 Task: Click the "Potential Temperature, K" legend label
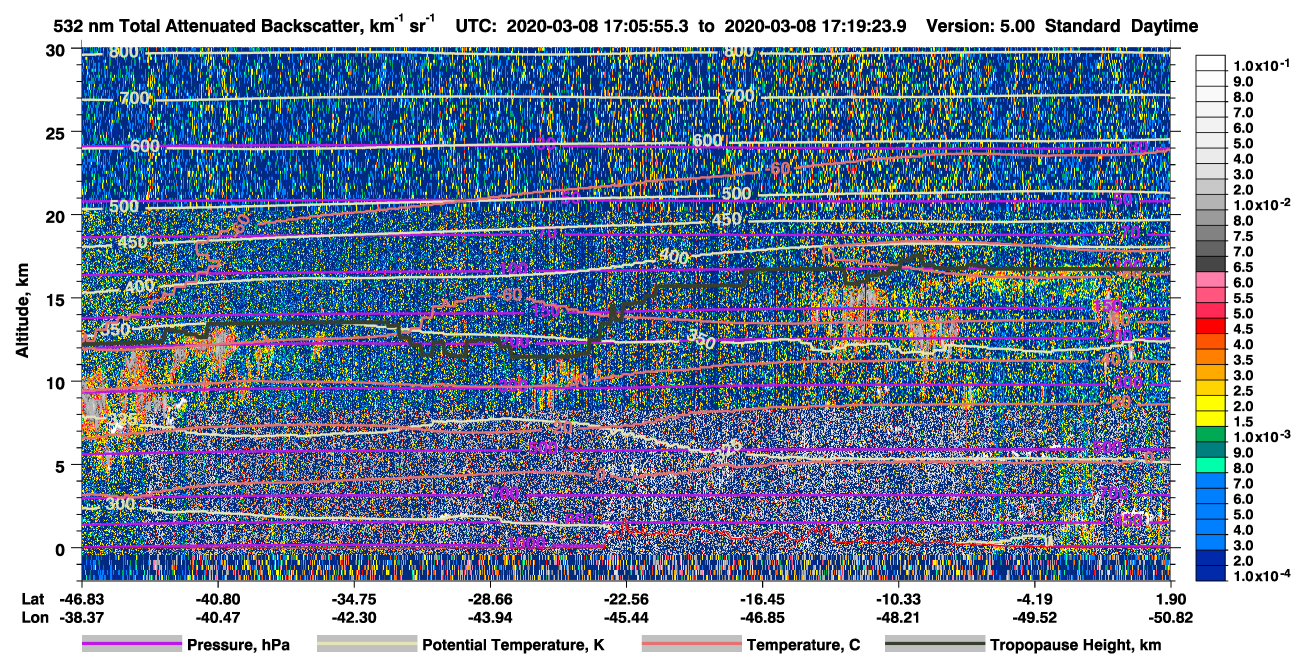pyautogui.click(x=513, y=645)
